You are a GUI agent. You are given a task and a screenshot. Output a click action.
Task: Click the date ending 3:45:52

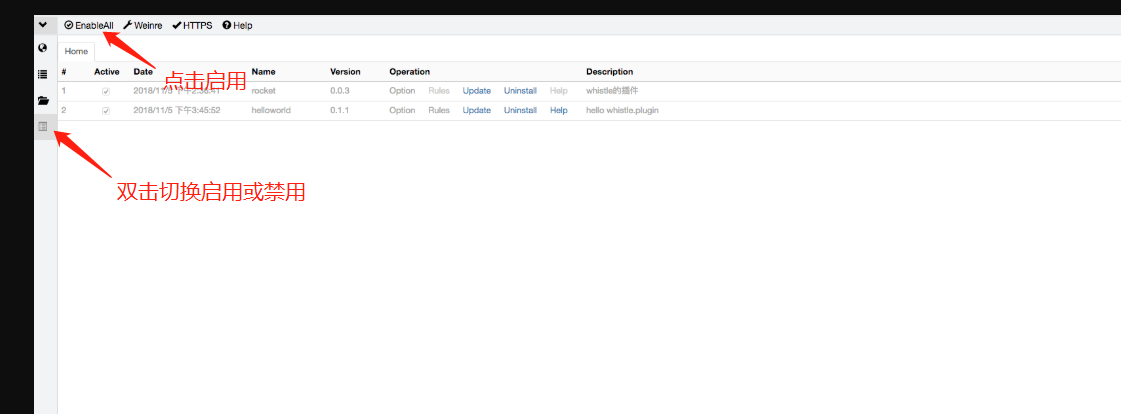pos(177,110)
